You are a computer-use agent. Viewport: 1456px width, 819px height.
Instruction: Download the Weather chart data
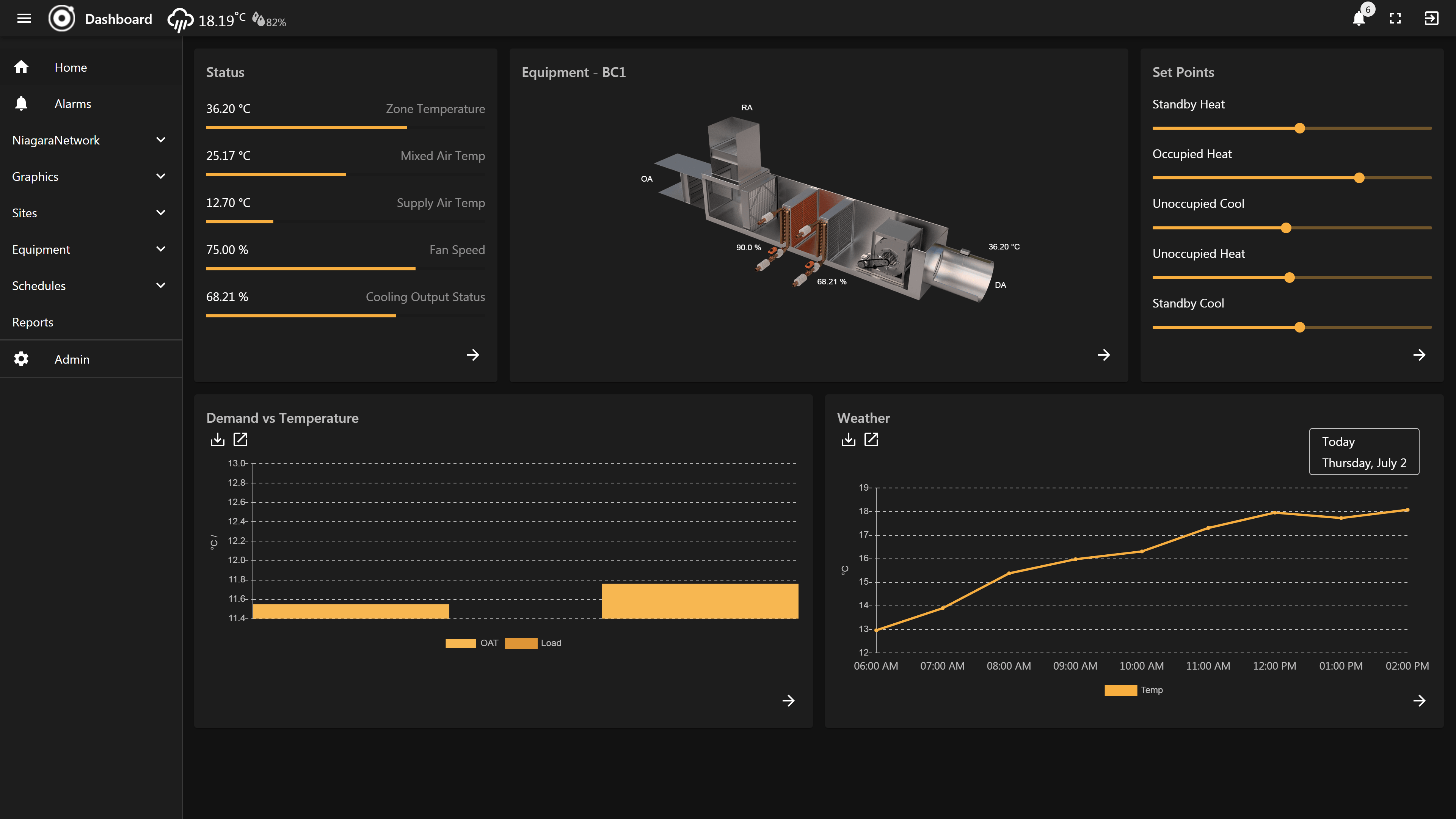[849, 439]
